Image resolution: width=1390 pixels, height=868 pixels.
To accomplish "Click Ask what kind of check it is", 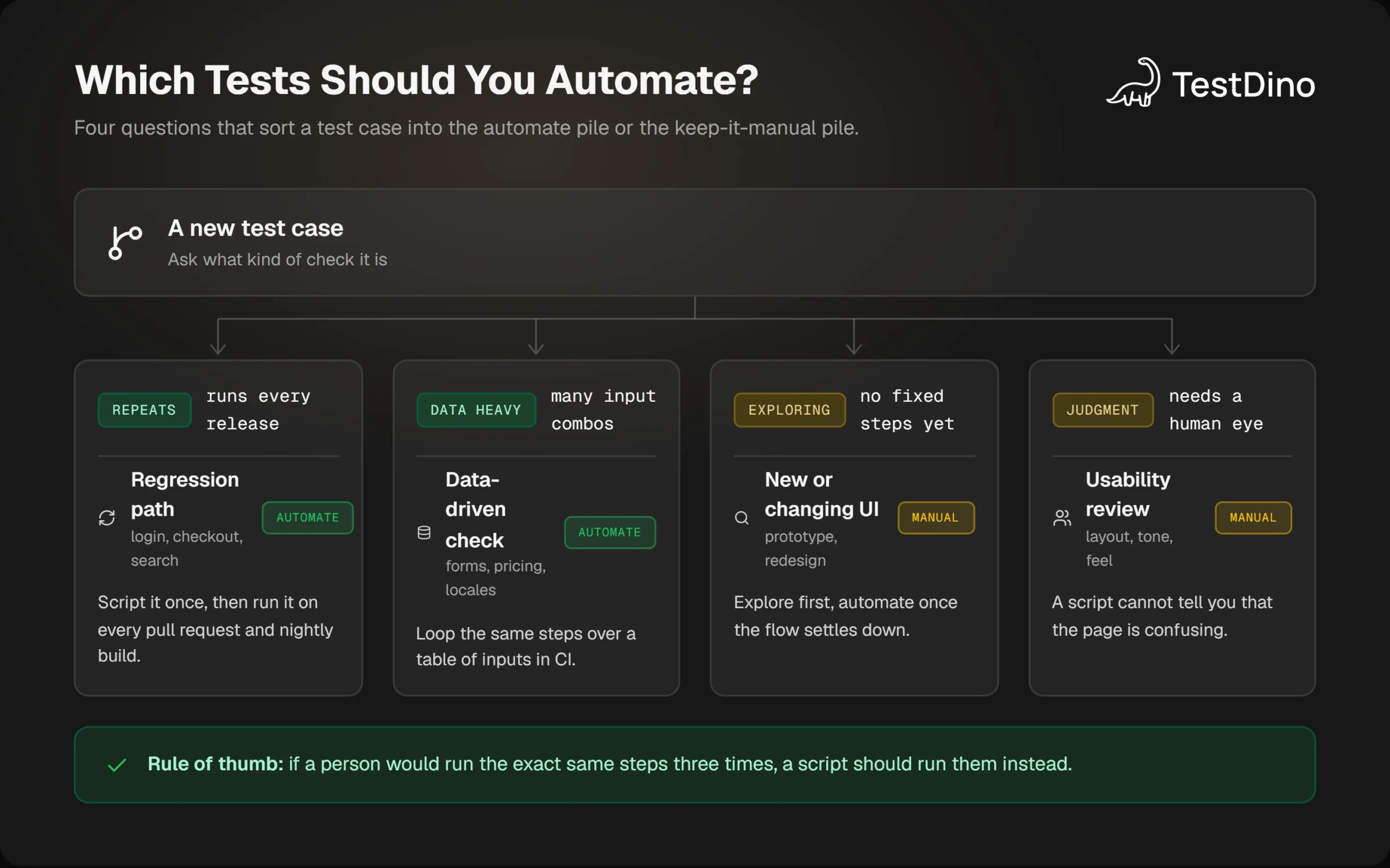I will coord(277,259).
